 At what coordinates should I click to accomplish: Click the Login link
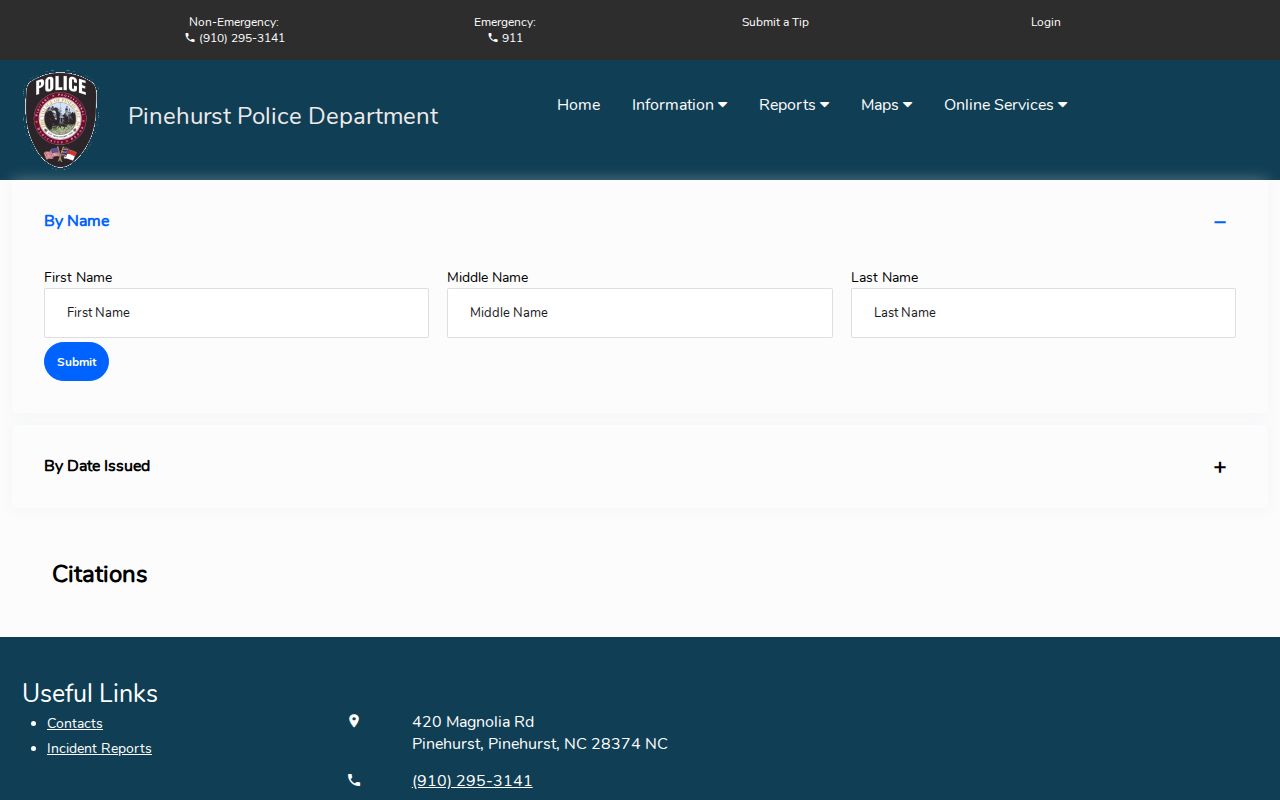tap(1046, 22)
